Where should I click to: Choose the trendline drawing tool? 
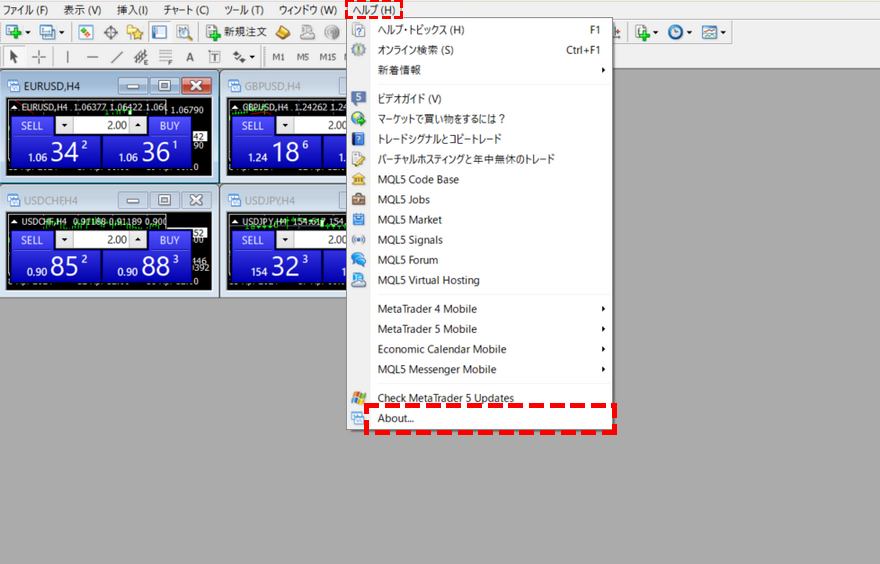click(117, 57)
